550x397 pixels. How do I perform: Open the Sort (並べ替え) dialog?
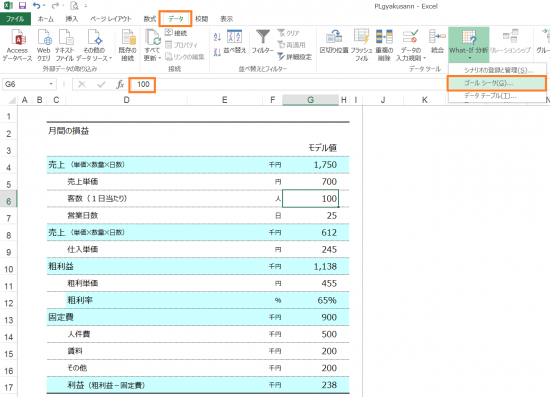235,42
